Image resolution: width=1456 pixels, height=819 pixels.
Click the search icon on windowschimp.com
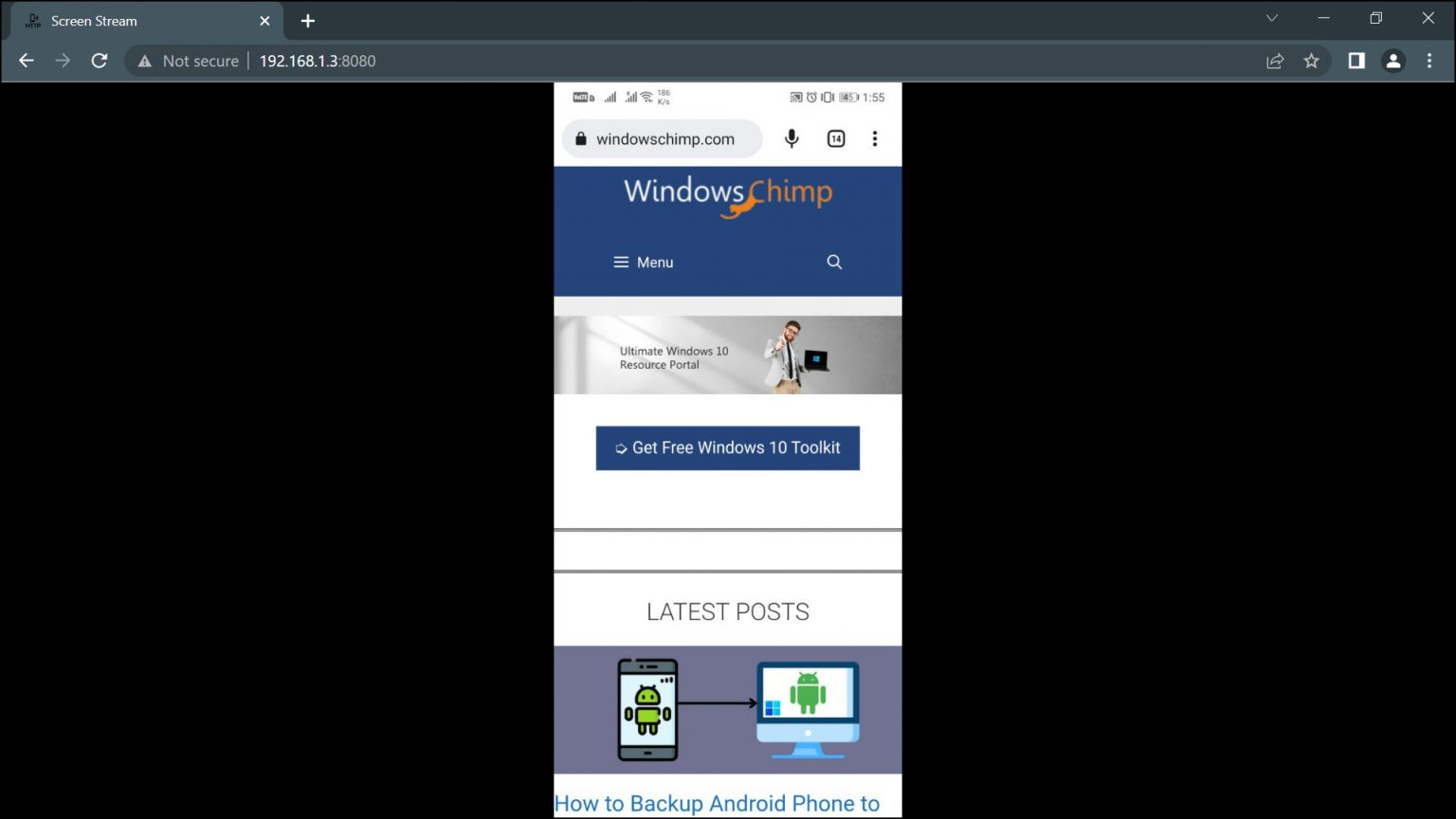click(x=834, y=262)
